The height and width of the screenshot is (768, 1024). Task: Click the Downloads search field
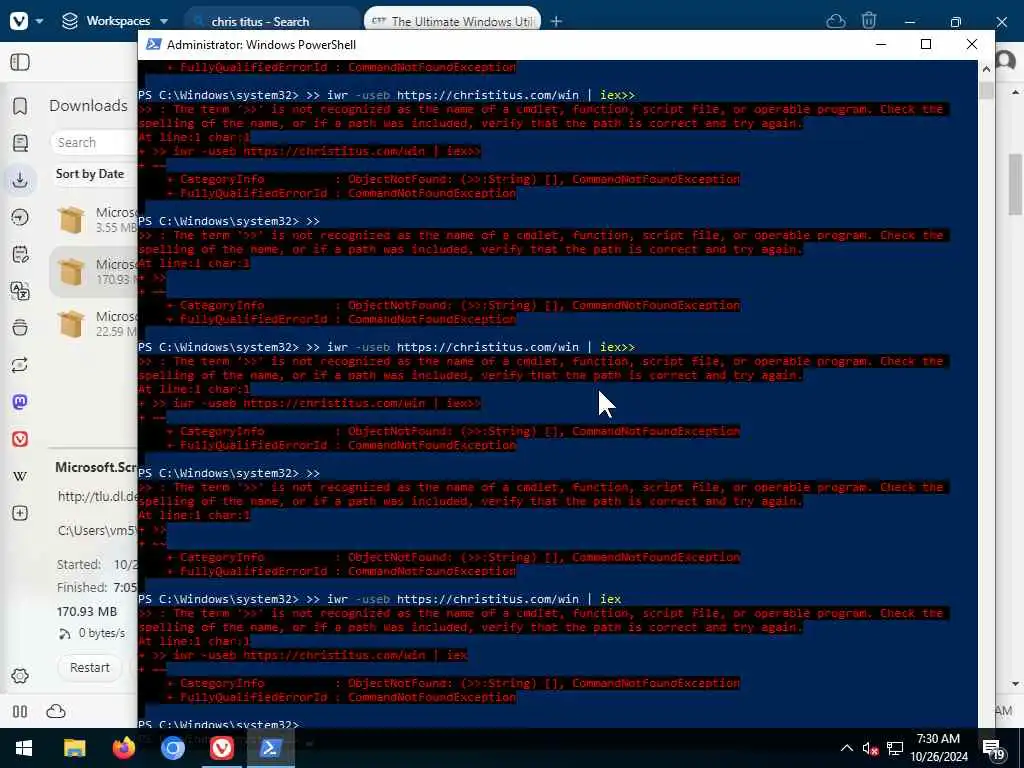tap(95, 142)
